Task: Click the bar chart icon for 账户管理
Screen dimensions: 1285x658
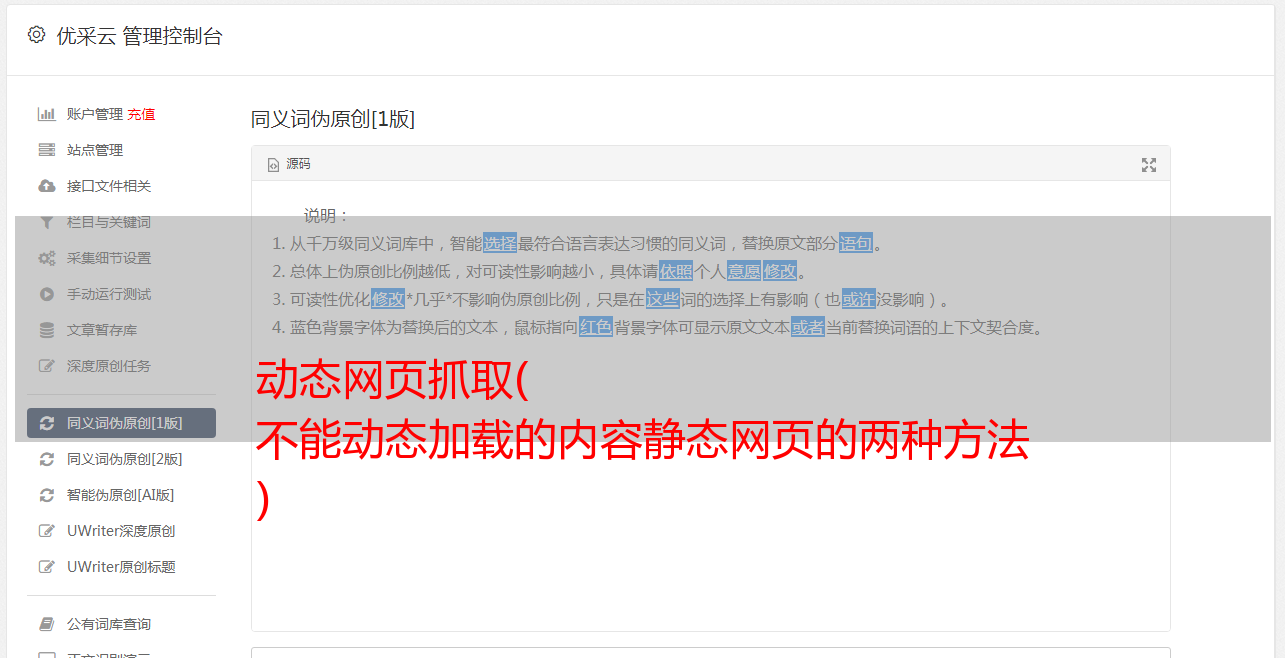Action: coord(46,114)
